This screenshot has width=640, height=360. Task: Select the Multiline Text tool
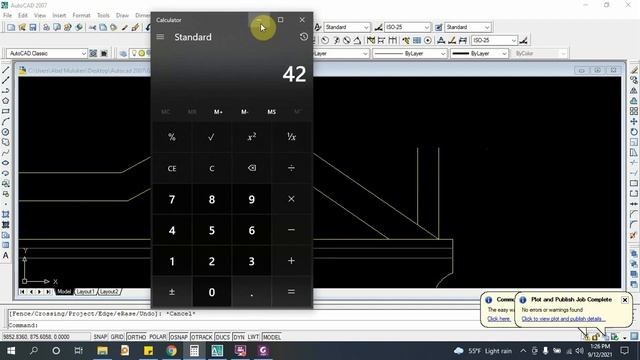pos(5,256)
